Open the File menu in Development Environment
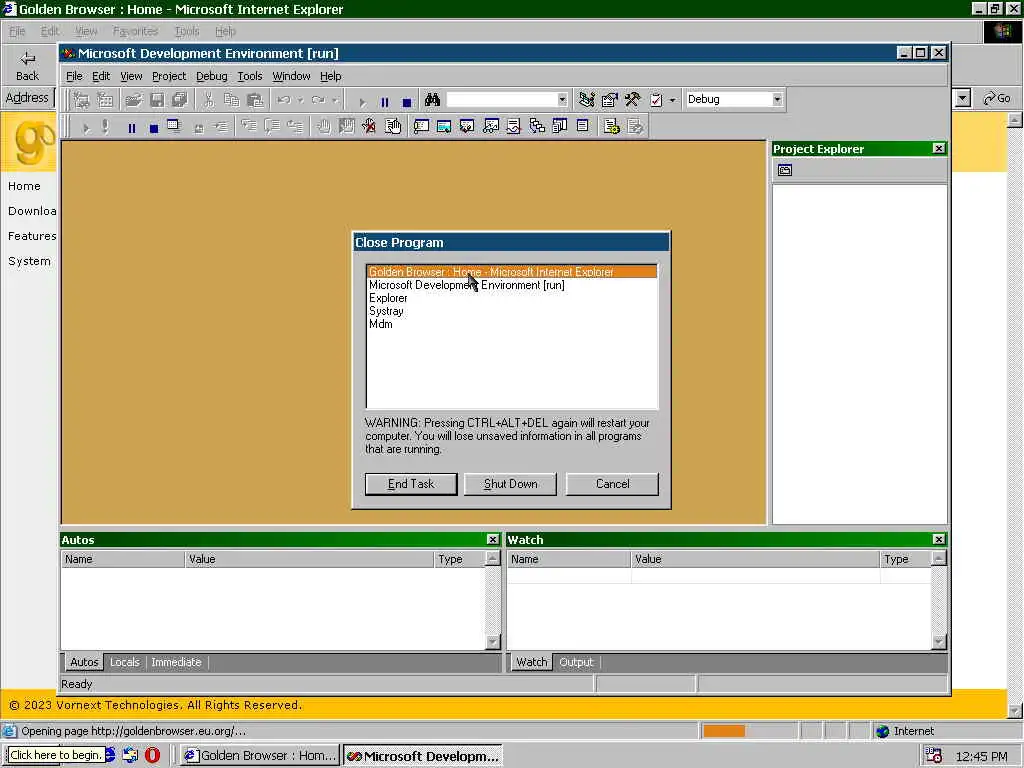Image resolution: width=1024 pixels, height=768 pixels. pos(74,76)
